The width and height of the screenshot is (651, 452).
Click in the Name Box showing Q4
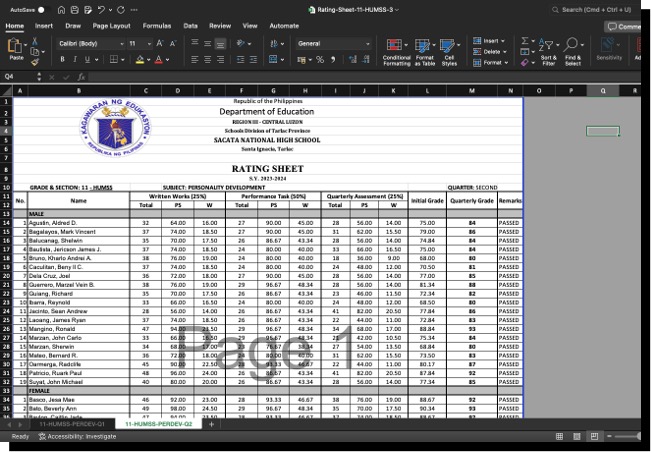coord(19,77)
